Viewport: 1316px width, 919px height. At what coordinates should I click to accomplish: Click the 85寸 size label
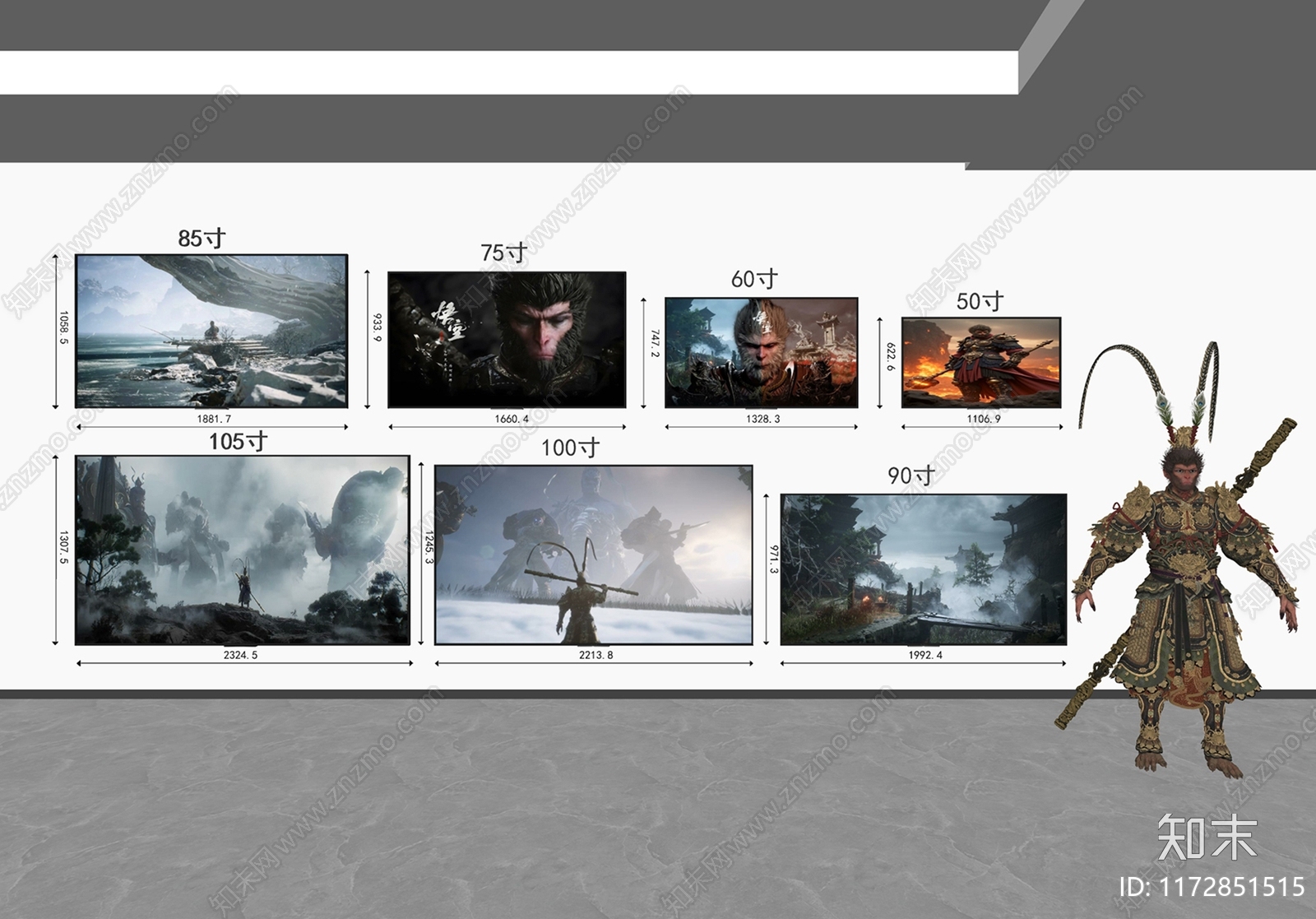coord(202,239)
